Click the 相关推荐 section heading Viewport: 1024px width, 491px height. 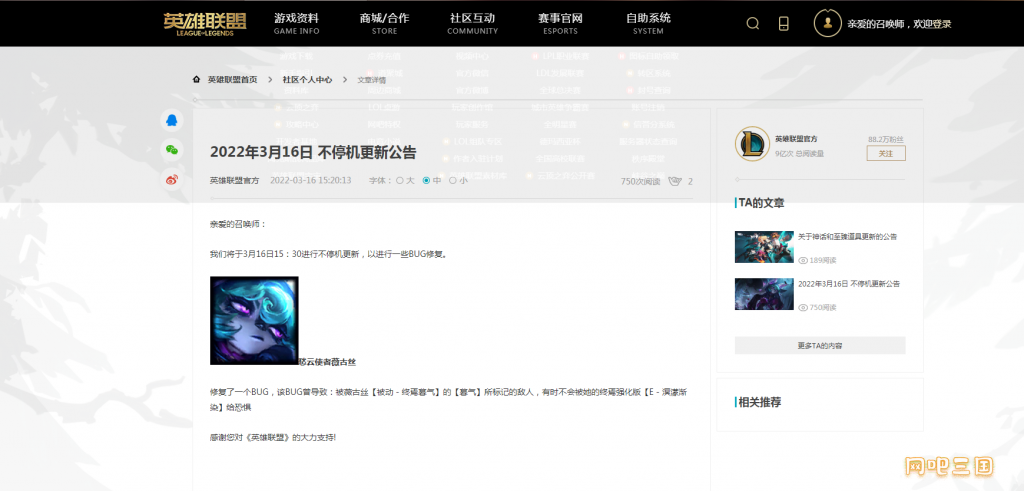pos(760,402)
